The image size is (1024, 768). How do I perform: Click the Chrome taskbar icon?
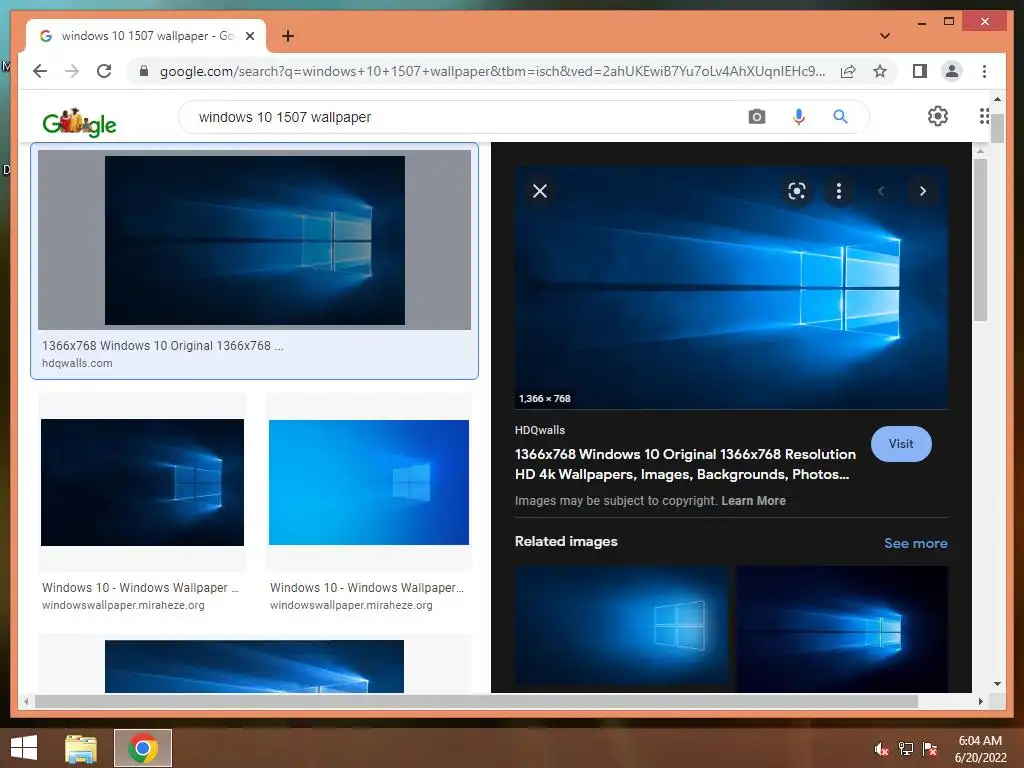pyautogui.click(x=143, y=748)
